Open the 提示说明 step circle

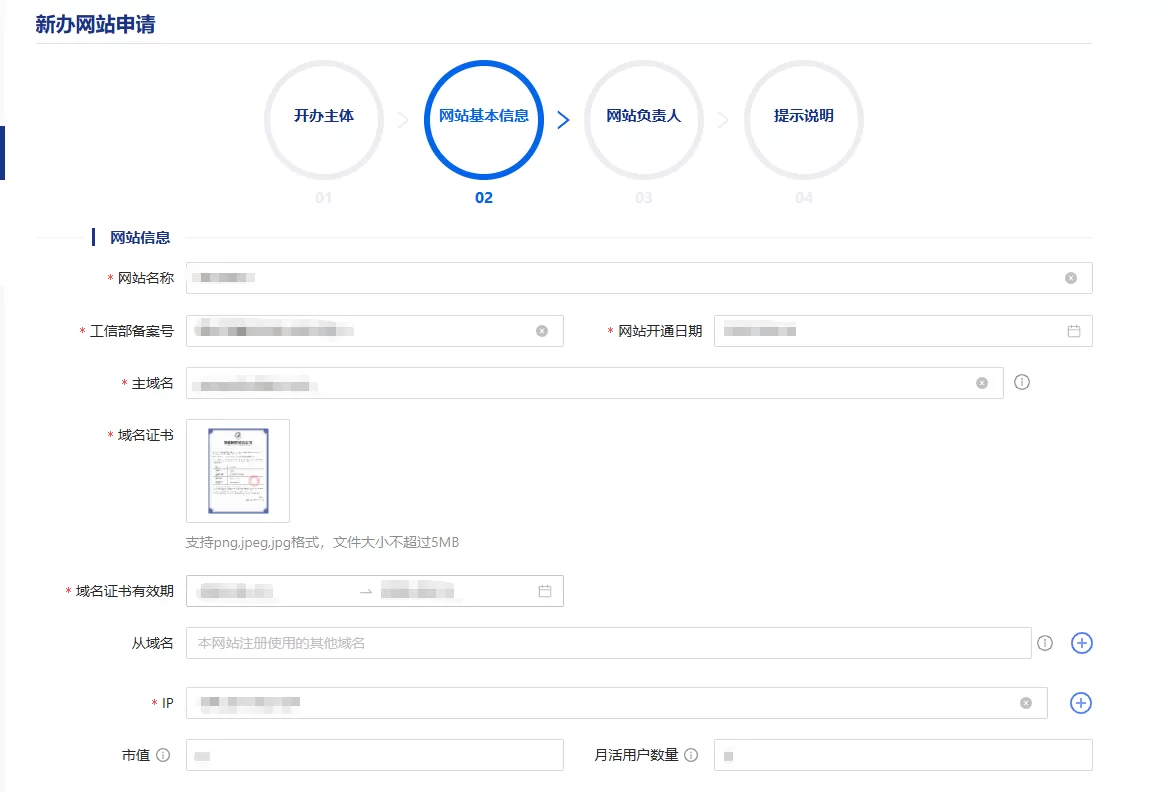tap(803, 119)
